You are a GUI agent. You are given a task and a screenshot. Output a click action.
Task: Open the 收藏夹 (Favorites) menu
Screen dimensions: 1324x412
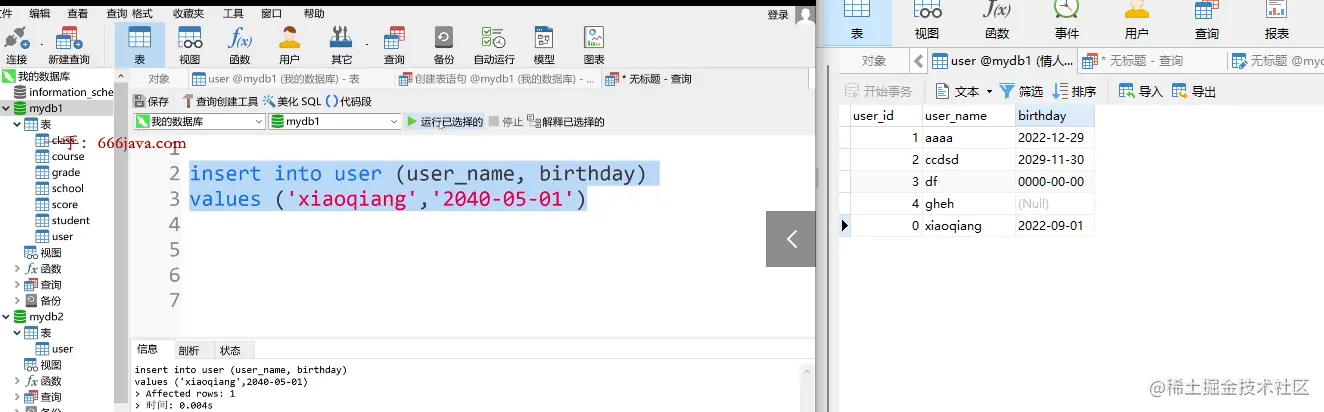(x=188, y=13)
